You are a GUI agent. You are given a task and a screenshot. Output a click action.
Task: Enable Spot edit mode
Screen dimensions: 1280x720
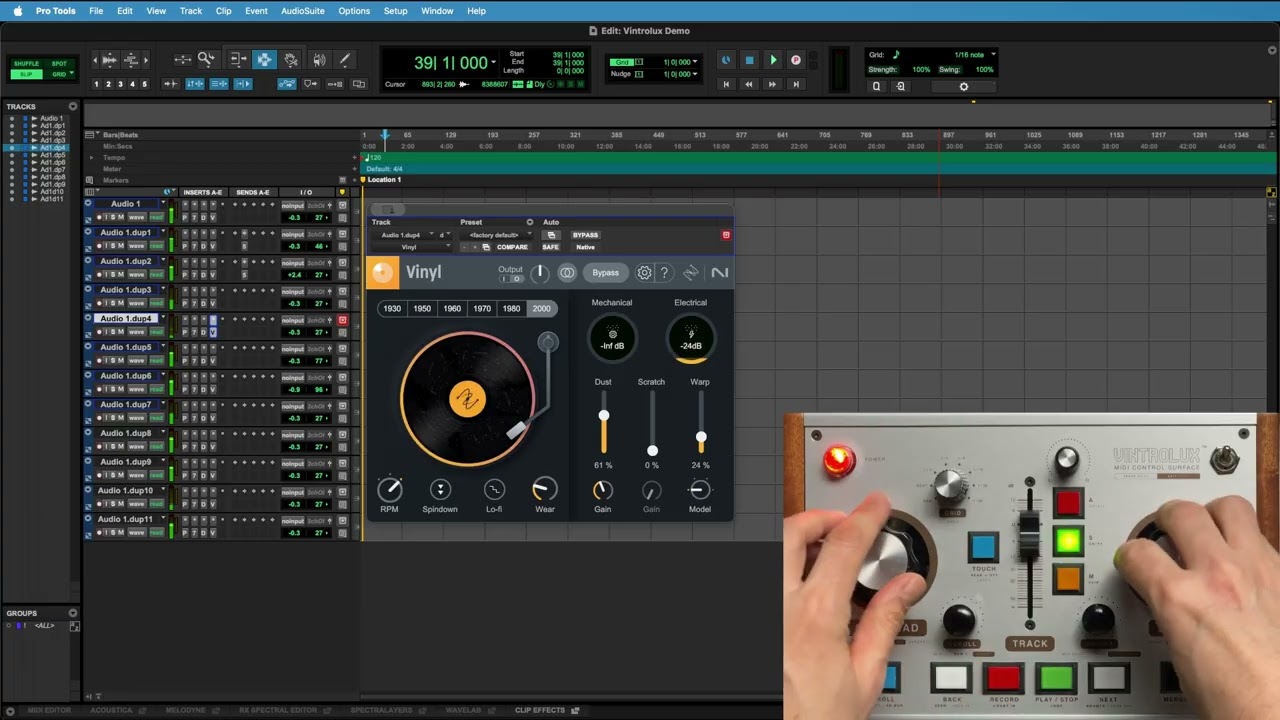59,64
